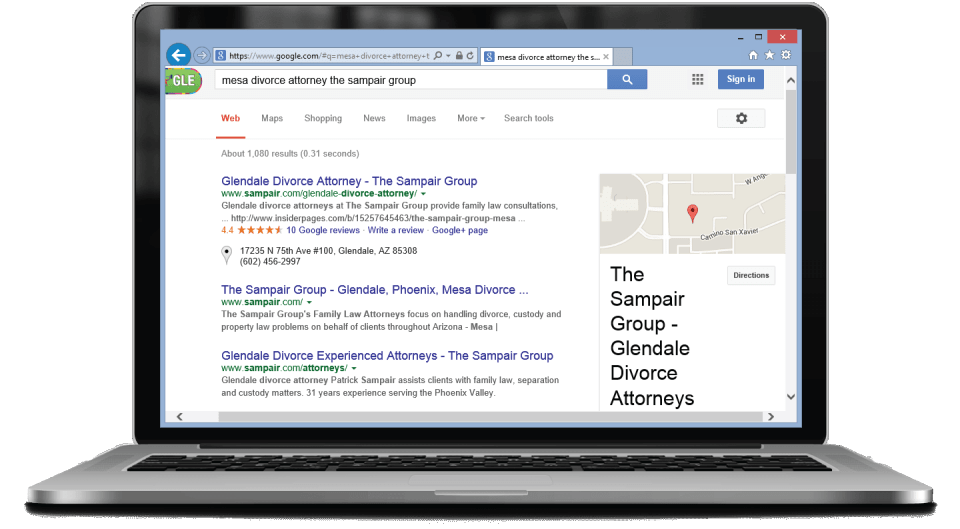Open the Google apps grid icon
Viewport: 960px width, 529px height.
pyautogui.click(x=697, y=80)
